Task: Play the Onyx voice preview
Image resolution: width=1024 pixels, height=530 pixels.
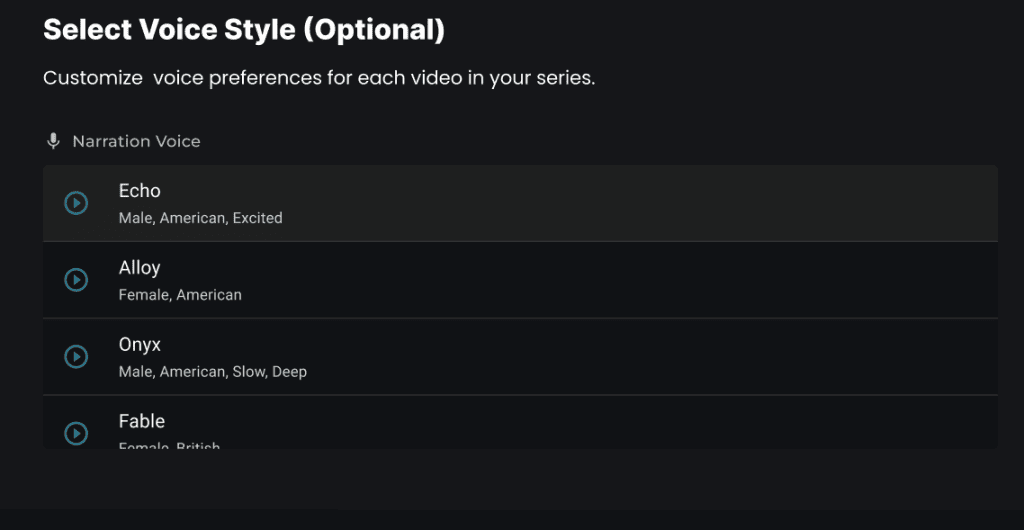Action: click(x=76, y=357)
